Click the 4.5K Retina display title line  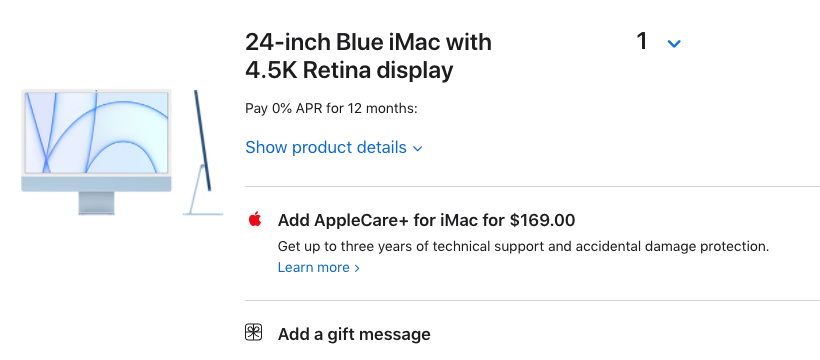coord(349,70)
